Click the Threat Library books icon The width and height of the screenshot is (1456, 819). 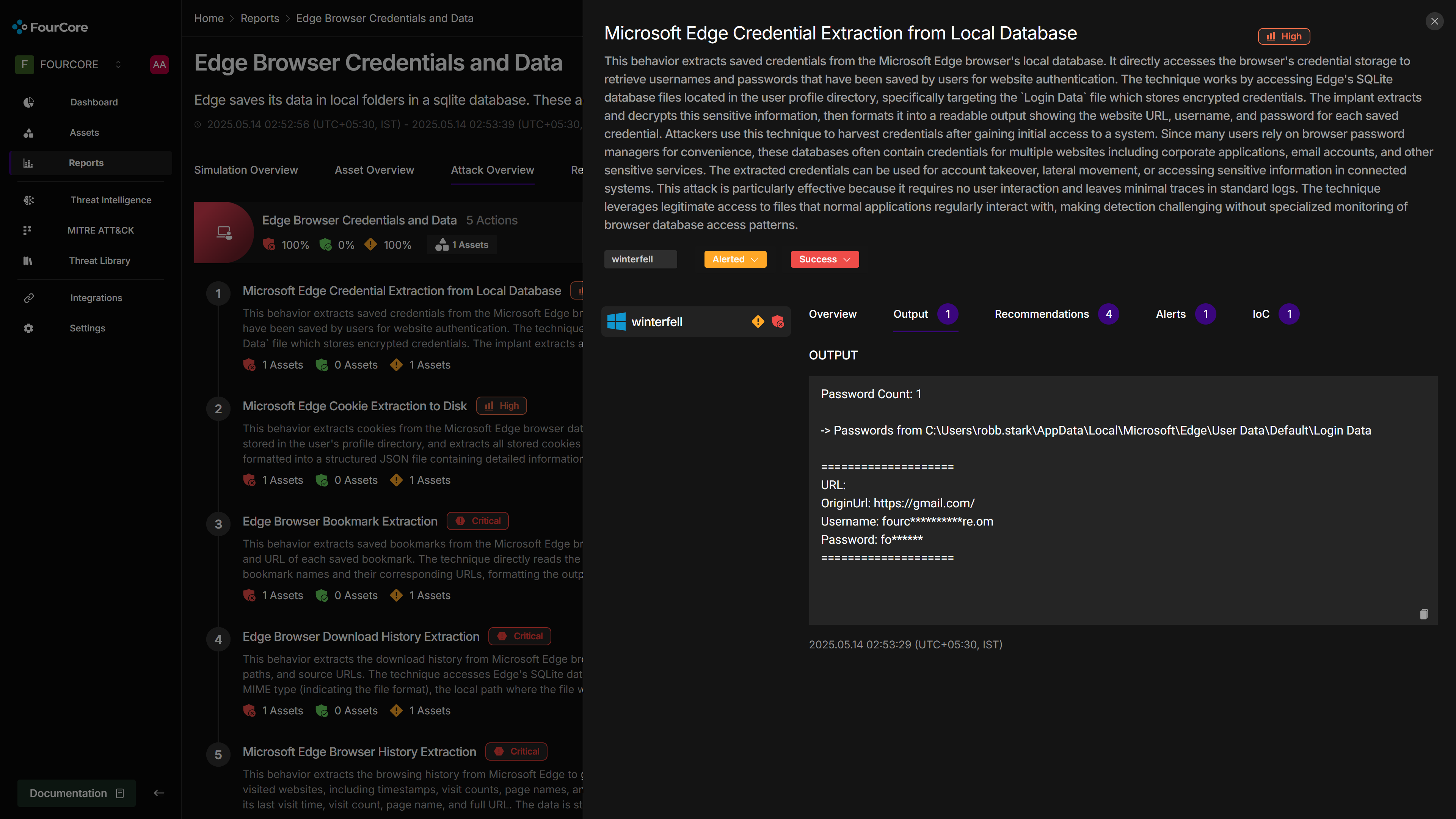pyautogui.click(x=28, y=261)
